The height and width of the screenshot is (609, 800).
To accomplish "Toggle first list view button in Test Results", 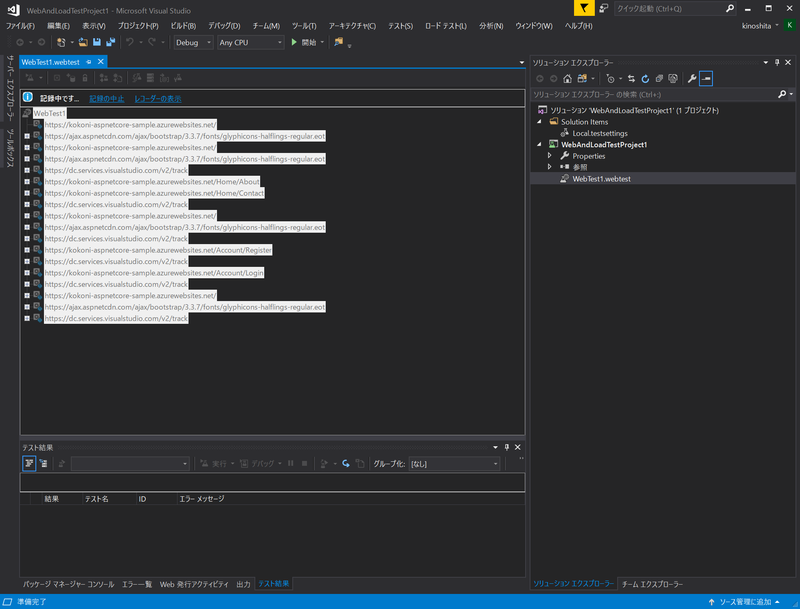I will (x=29, y=464).
